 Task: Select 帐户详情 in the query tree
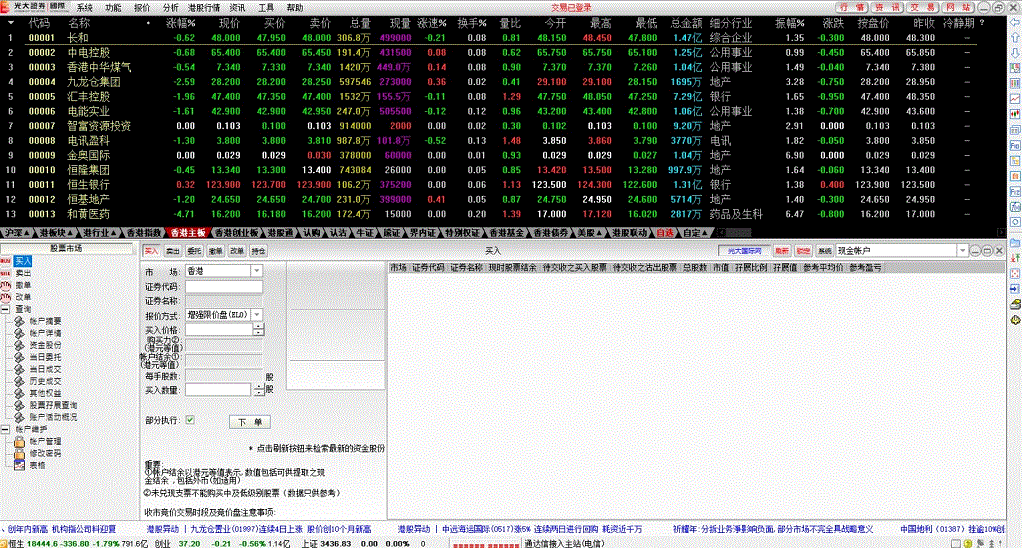45,333
